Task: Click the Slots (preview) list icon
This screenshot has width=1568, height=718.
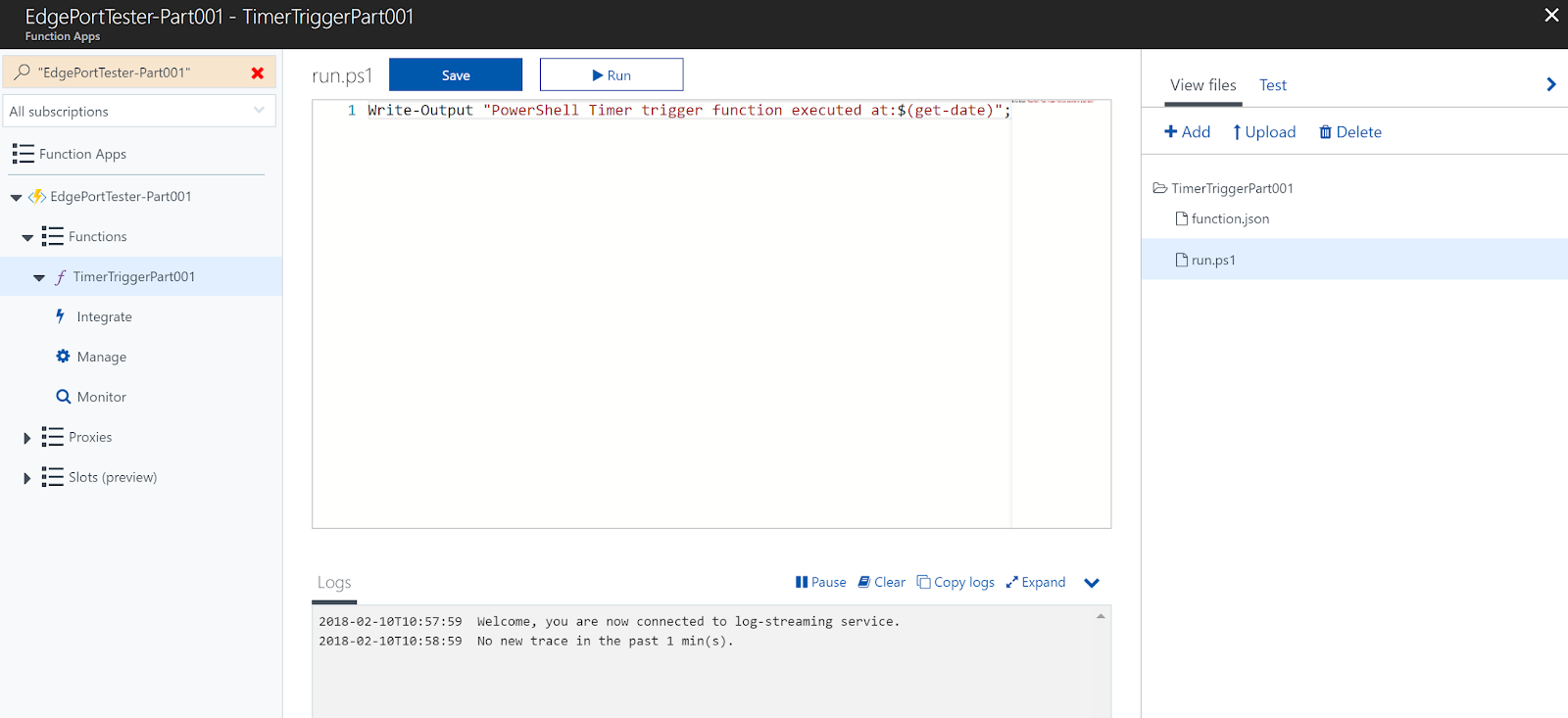Action: click(53, 478)
